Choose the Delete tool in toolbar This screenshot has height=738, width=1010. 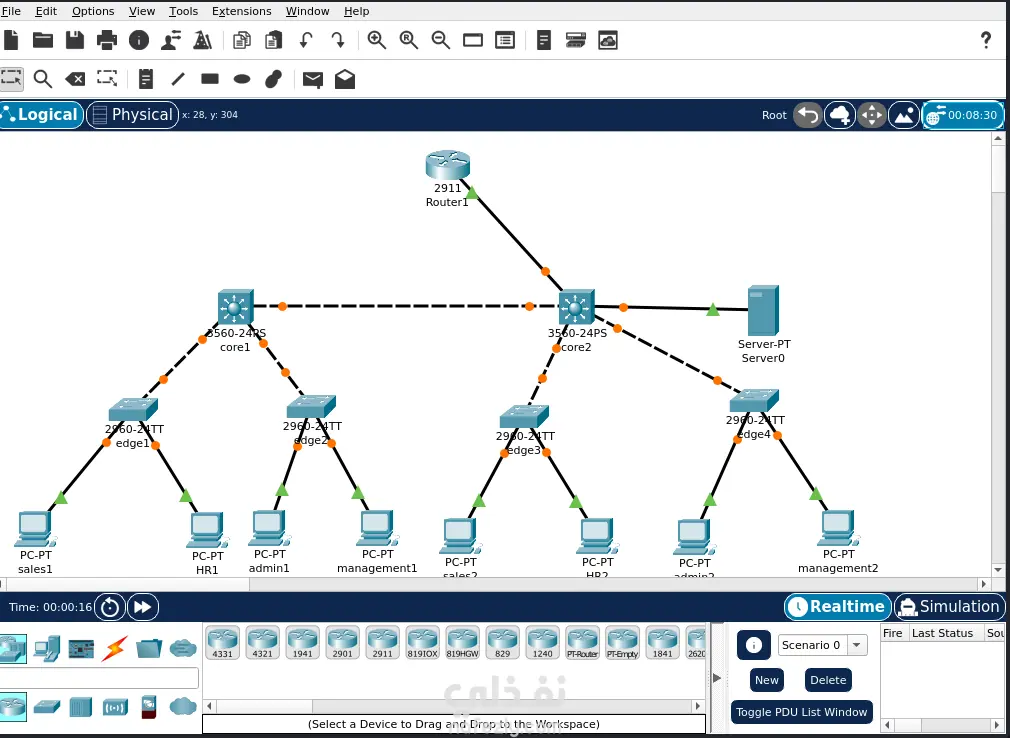pyautogui.click(x=75, y=79)
